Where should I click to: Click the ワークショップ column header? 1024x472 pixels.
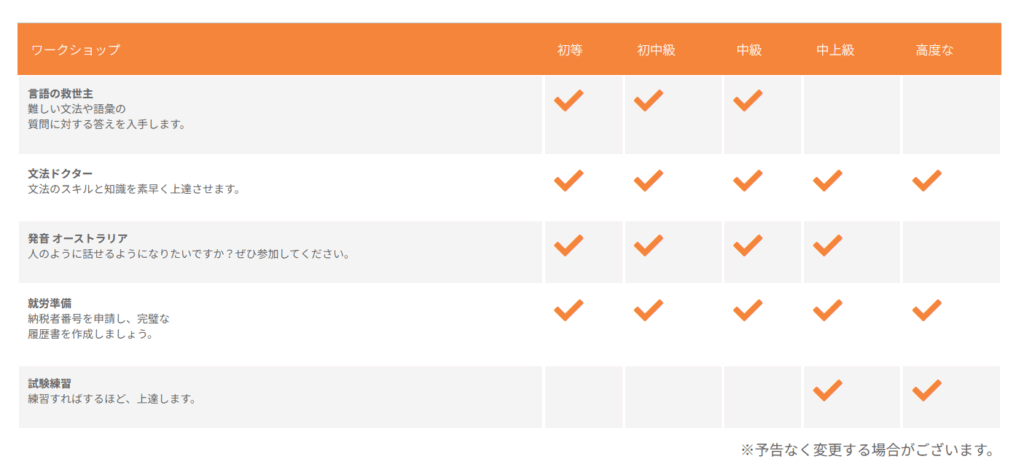tap(75, 50)
